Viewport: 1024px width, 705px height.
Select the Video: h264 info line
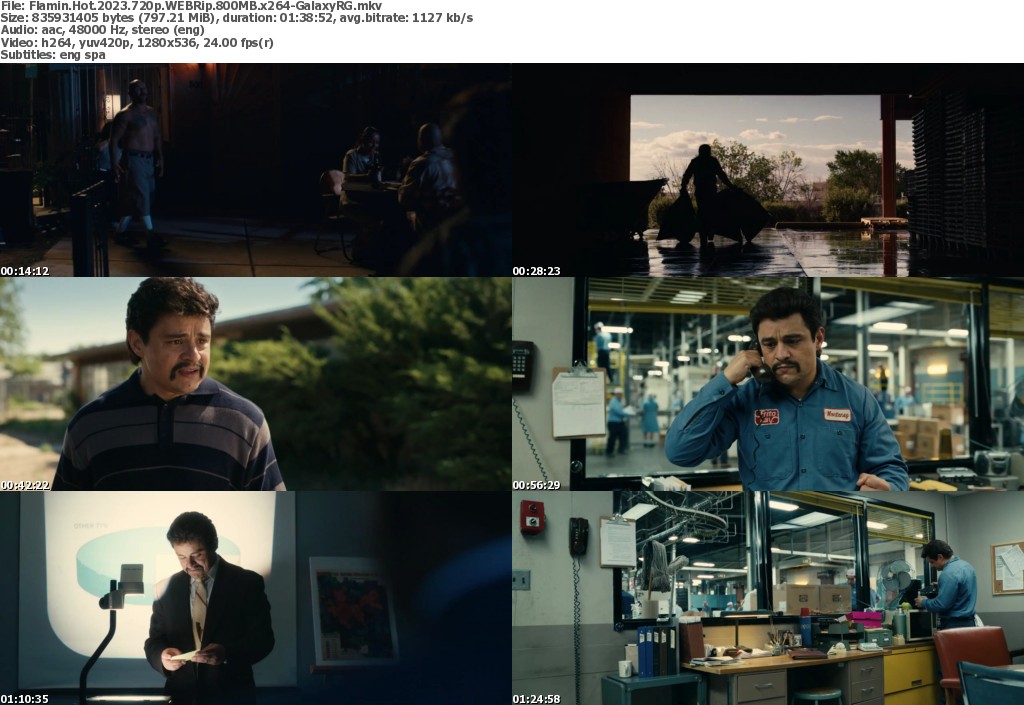pos(137,42)
